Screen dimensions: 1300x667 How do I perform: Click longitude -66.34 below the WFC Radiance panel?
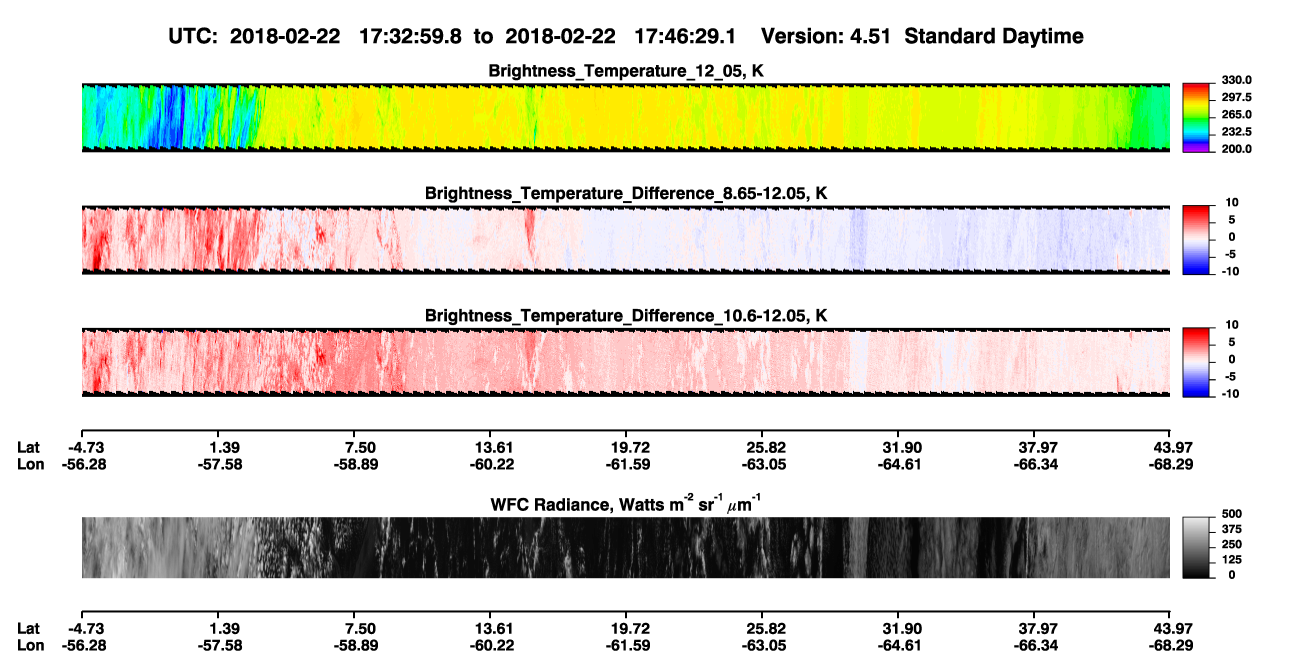(1034, 646)
